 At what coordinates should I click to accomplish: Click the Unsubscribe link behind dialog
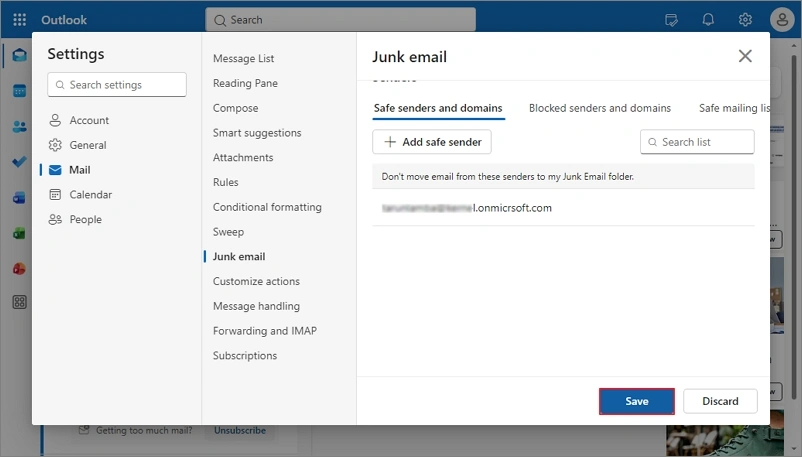240,430
